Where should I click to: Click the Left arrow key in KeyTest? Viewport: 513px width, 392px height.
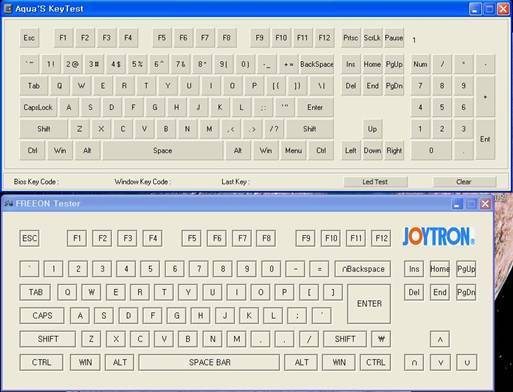pos(351,151)
